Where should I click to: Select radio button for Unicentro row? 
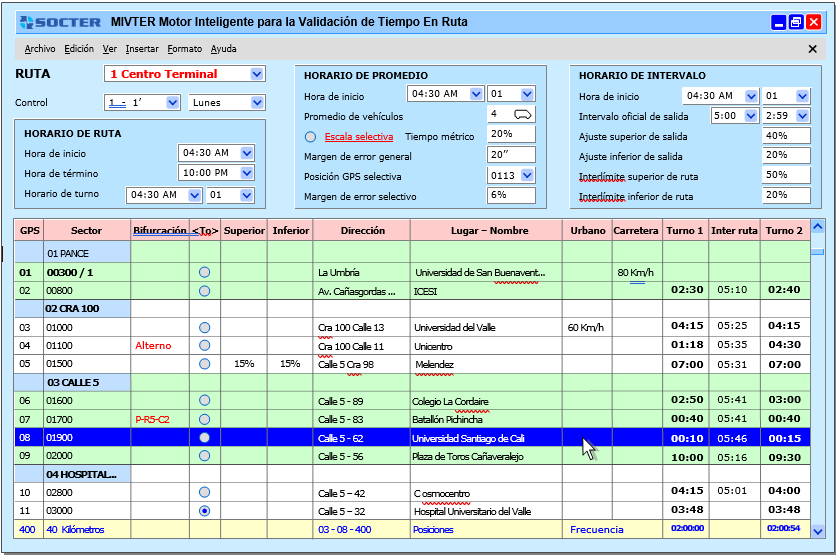(x=204, y=345)
